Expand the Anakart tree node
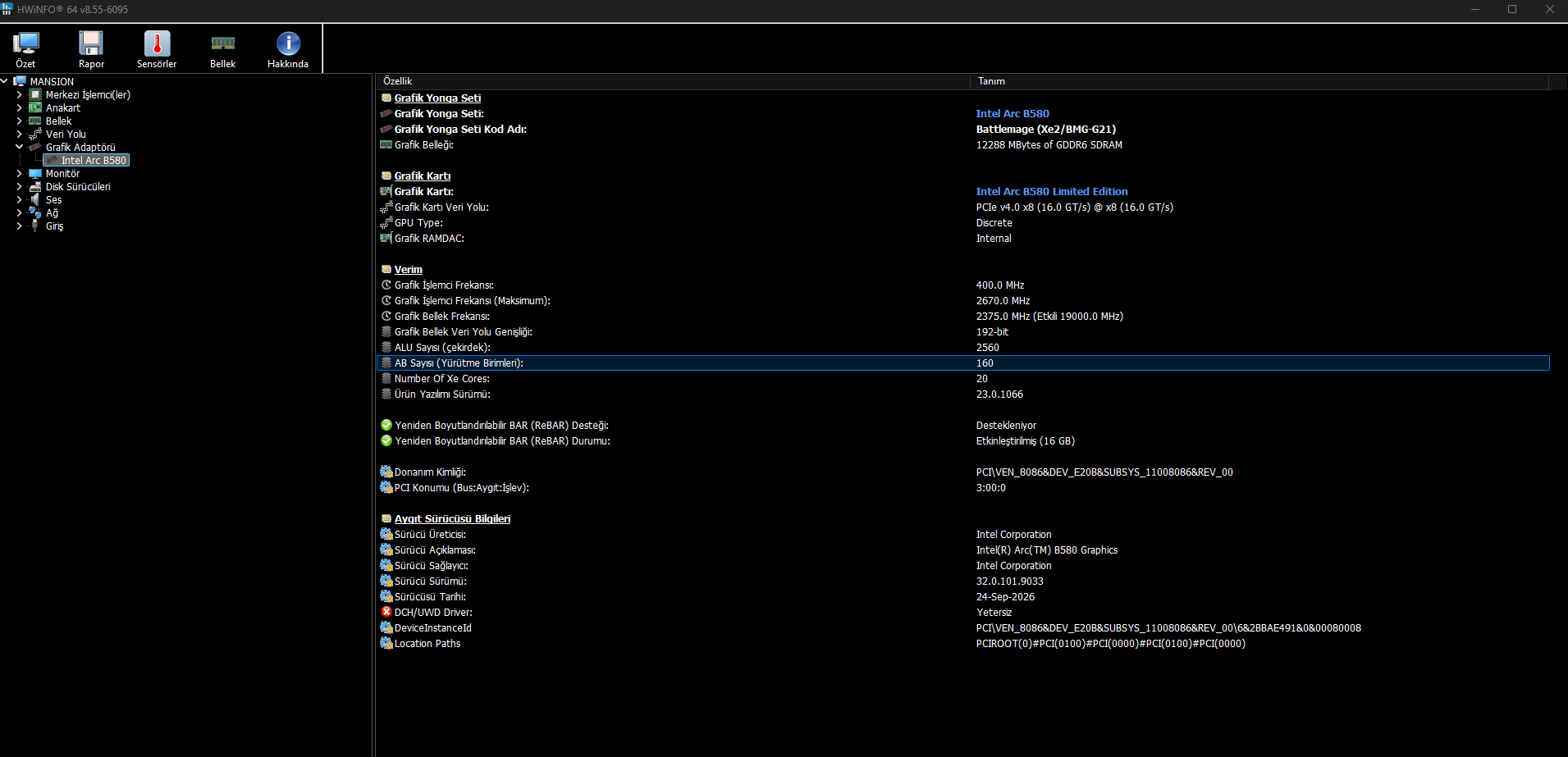Image resolution: width=1568 pixels, height=757 pixels. click(19, 108)
